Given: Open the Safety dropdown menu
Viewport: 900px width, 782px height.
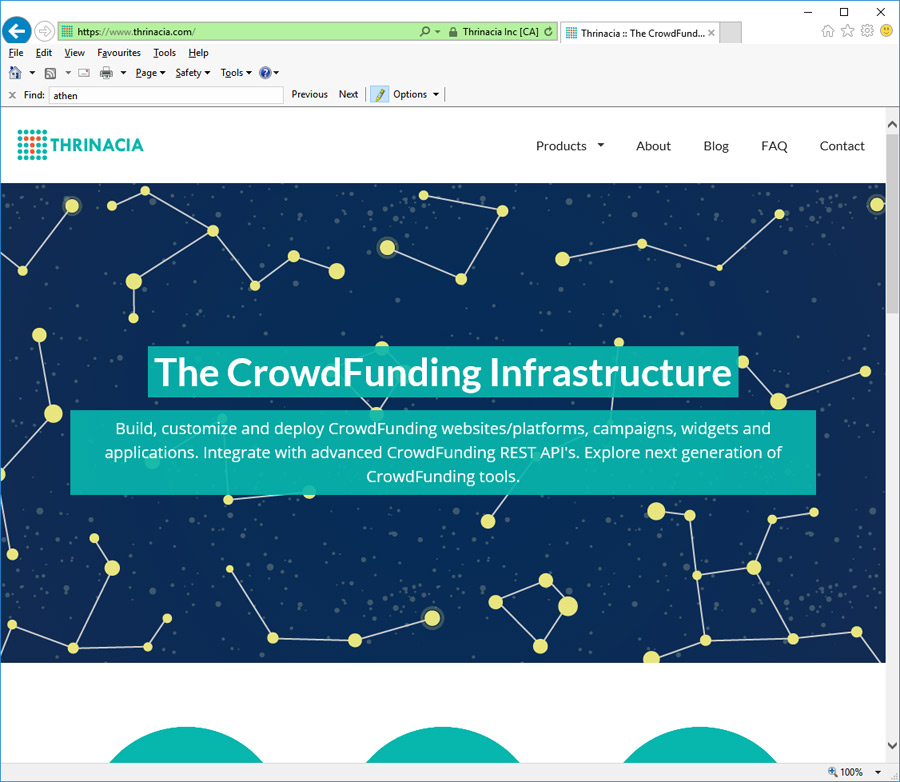Looking at the screenshot, I should [193, 73].
